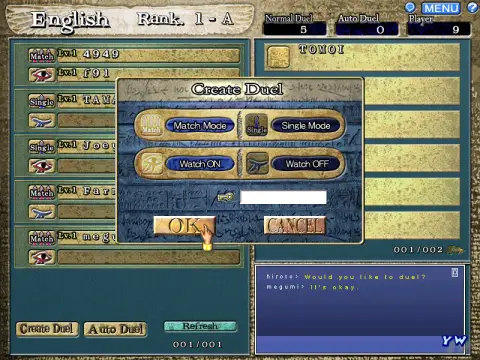Viewport: 480px width, 360px height.
Task: Click the chat window scroll icon
Action: coord(455,273)
